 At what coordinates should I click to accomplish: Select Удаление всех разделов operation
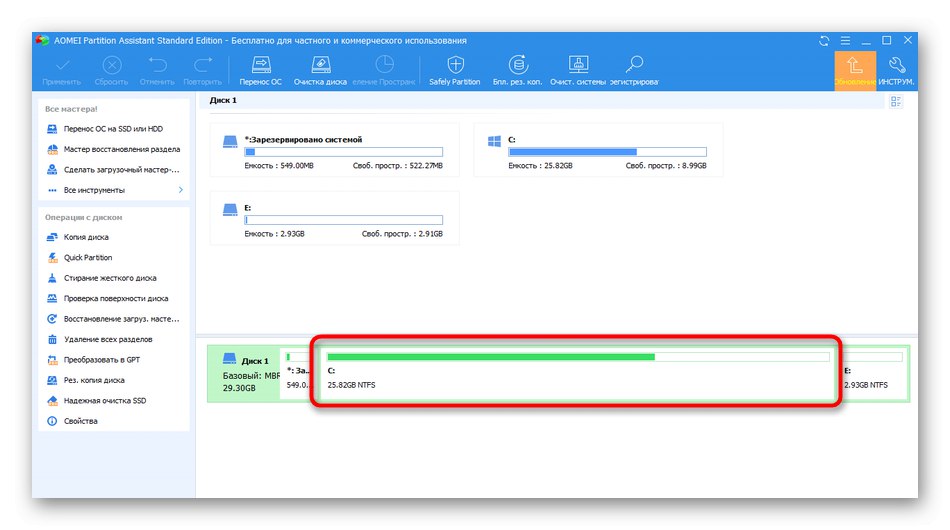[x=100, y=339]
